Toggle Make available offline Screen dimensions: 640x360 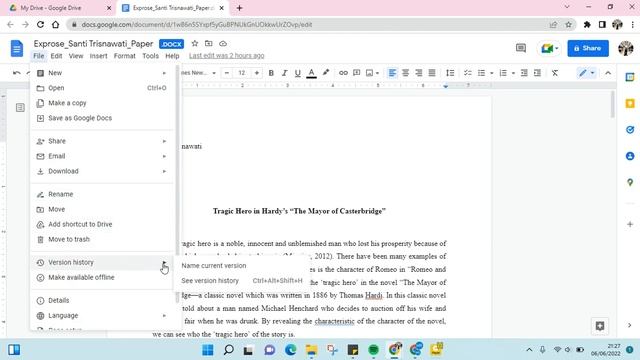[x=102, y=278]
